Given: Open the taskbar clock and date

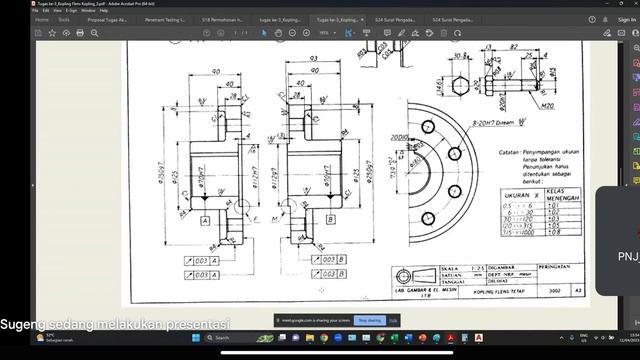Looking at the screenshot, I should [630, 338].
